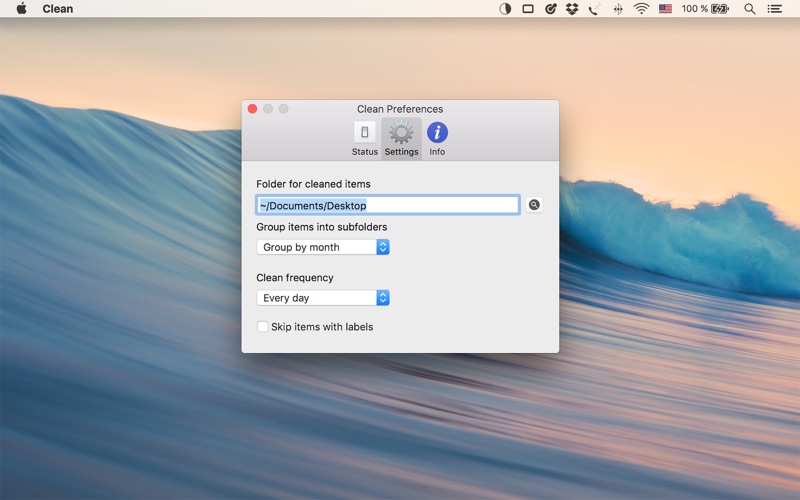Click the folder browse magnifier button

(534, 205)
